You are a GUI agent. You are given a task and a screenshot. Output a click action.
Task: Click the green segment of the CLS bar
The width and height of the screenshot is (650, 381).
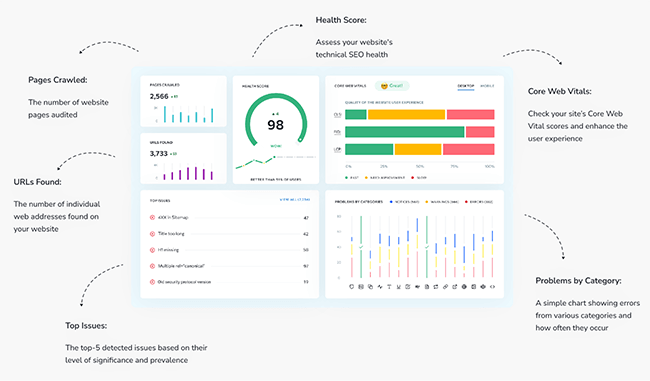click(356, 114)
